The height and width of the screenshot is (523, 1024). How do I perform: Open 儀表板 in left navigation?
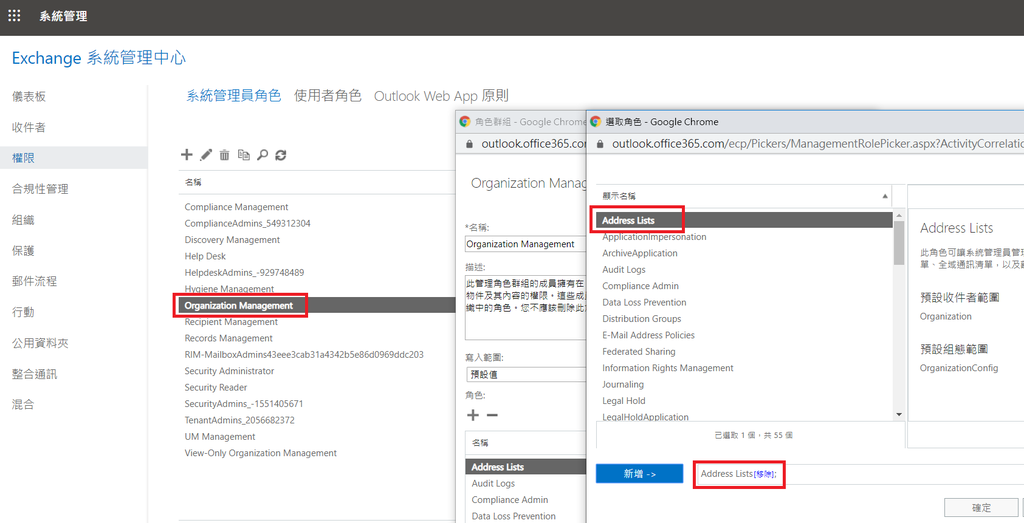[x=29, y=97]
